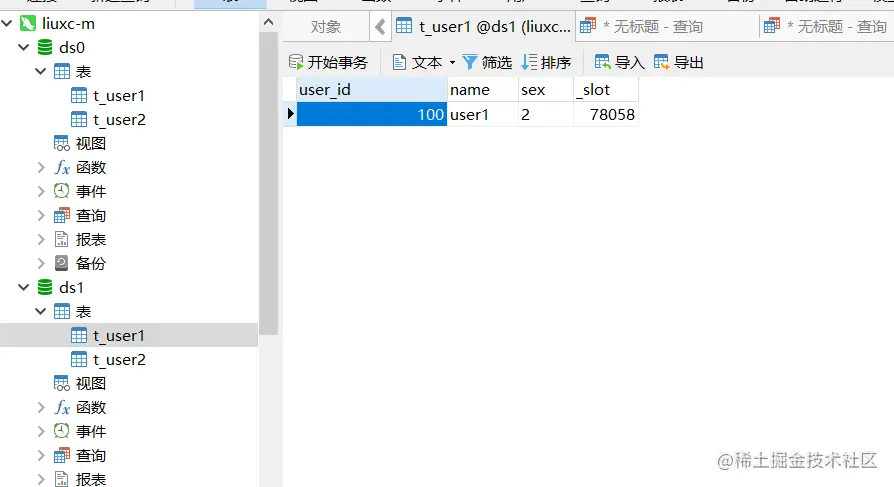The width and height of the screenshot is (894, 487).
Task: Select t_user1 under ds0
Action: tap(119, 96)
